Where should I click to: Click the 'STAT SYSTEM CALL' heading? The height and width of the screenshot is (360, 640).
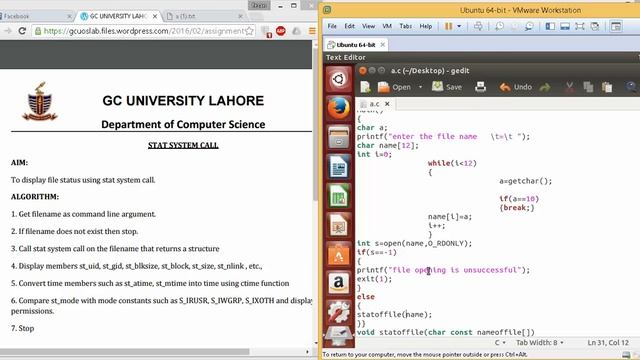tap(183, 145)
